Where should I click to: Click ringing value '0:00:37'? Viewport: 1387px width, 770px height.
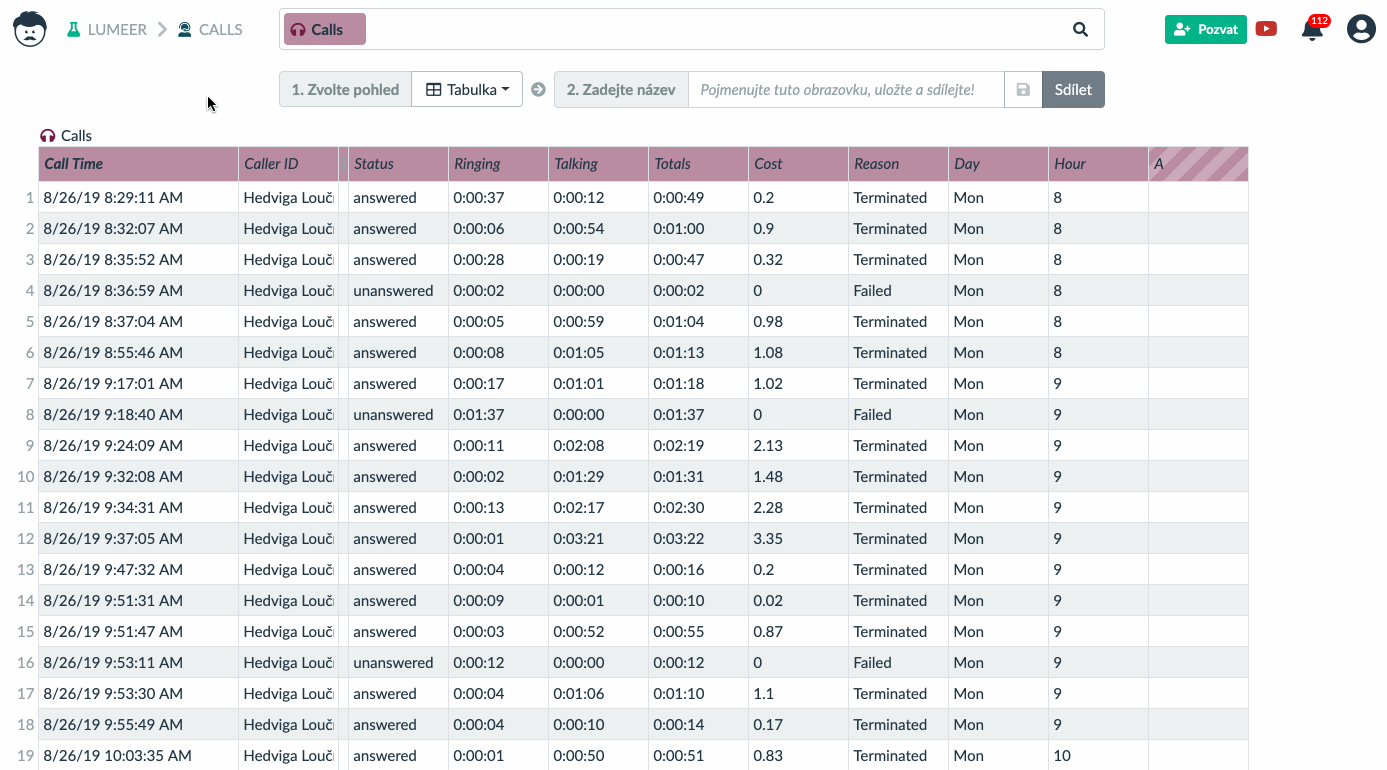pos(498,198)
